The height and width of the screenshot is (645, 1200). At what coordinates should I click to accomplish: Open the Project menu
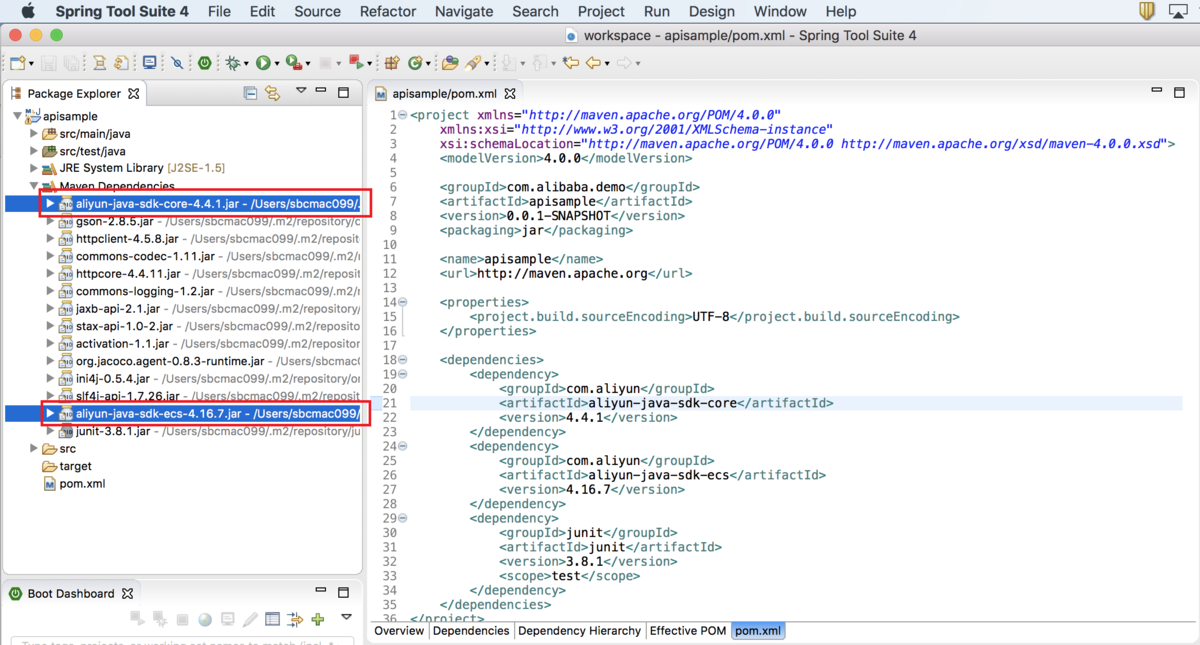[x=601, y=11]
